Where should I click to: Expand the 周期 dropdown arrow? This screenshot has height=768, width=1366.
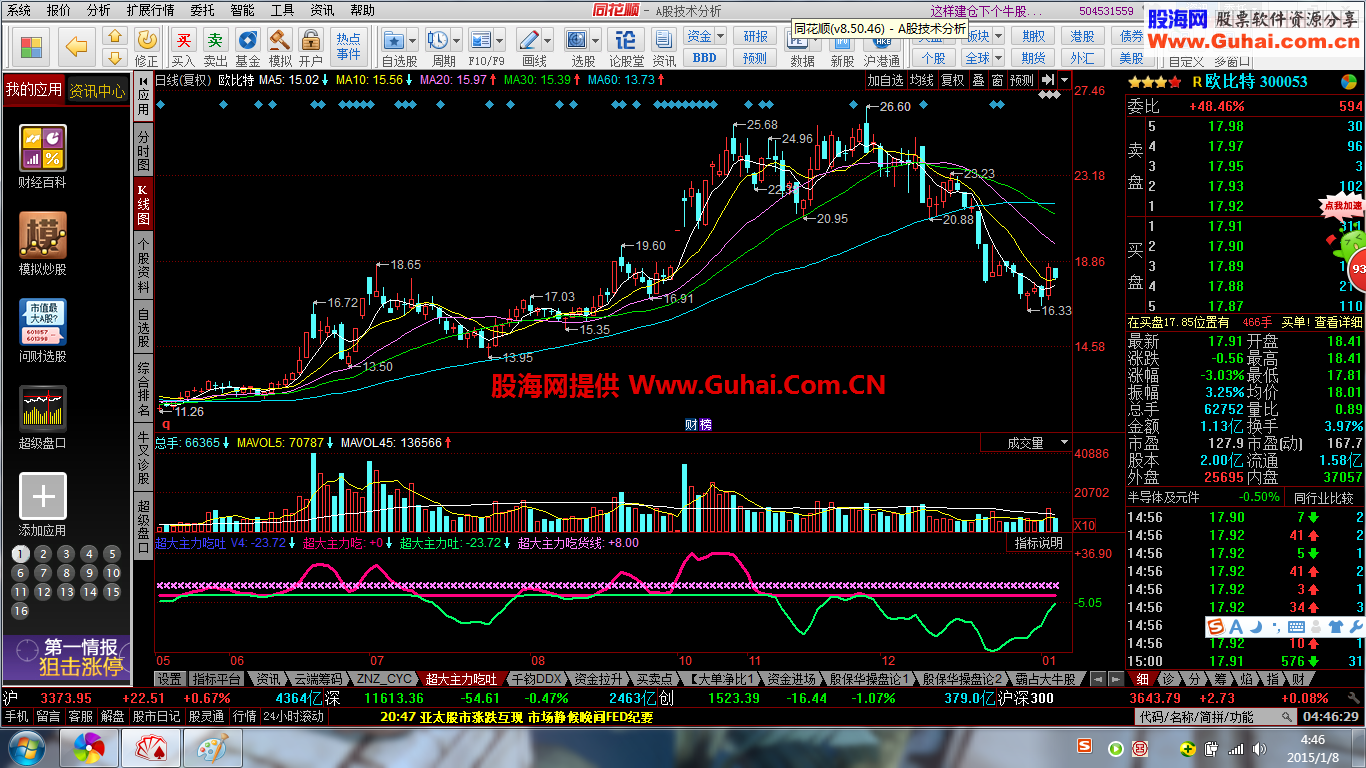pos(456,41)
